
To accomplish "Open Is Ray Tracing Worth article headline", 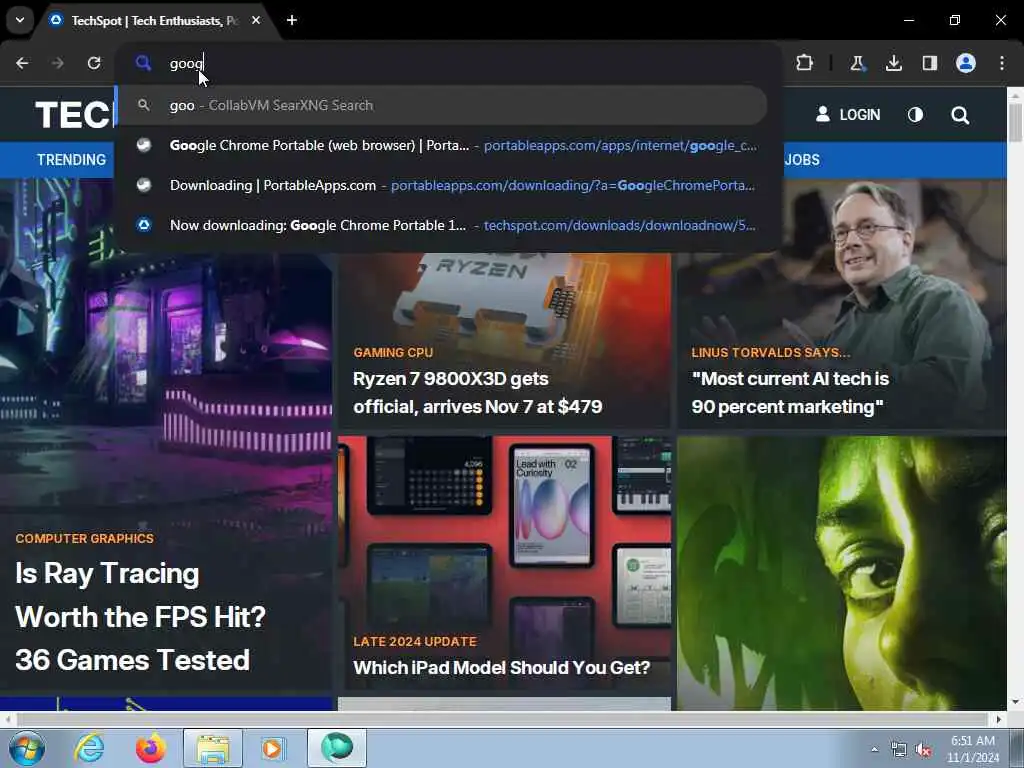I will click(x=140, y=616).
